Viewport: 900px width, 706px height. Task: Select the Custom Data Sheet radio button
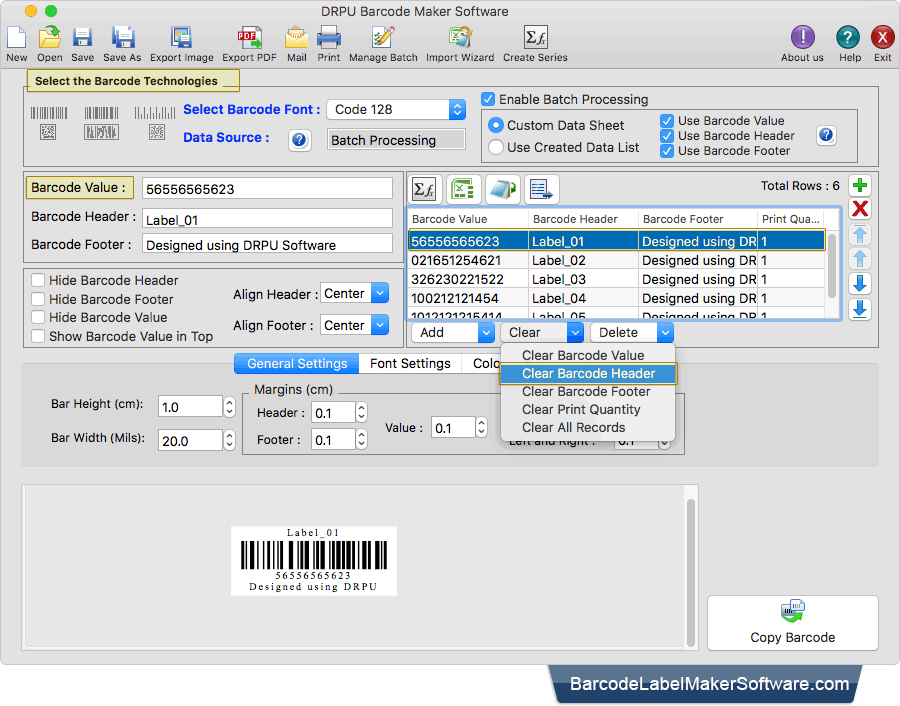[x=495, y=125]
